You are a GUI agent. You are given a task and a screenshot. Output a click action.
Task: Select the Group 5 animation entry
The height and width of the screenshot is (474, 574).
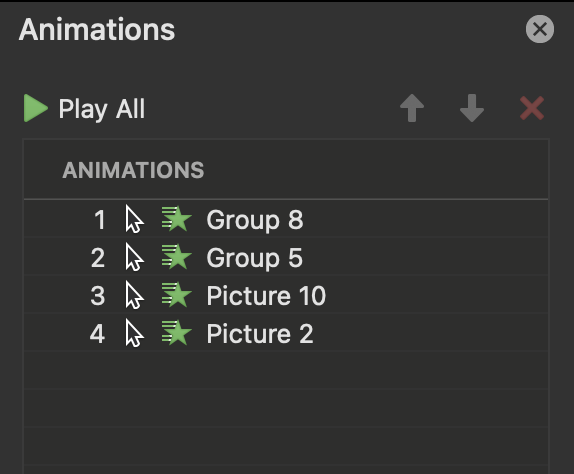286,257
